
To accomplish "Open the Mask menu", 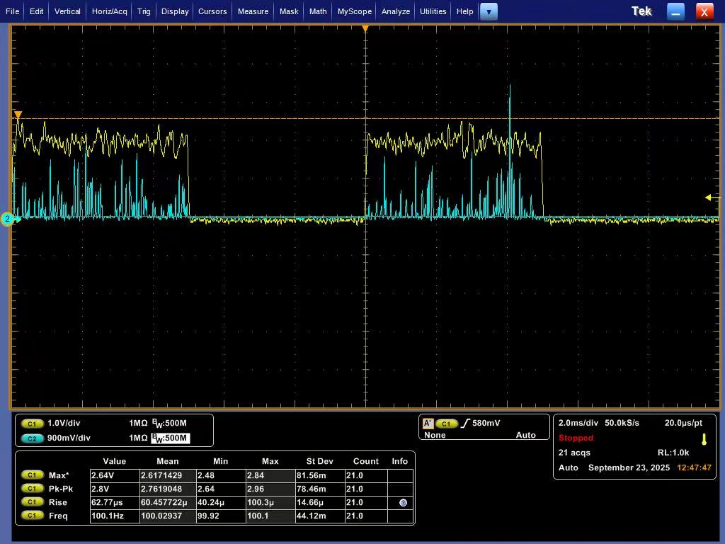I will 289,11.
